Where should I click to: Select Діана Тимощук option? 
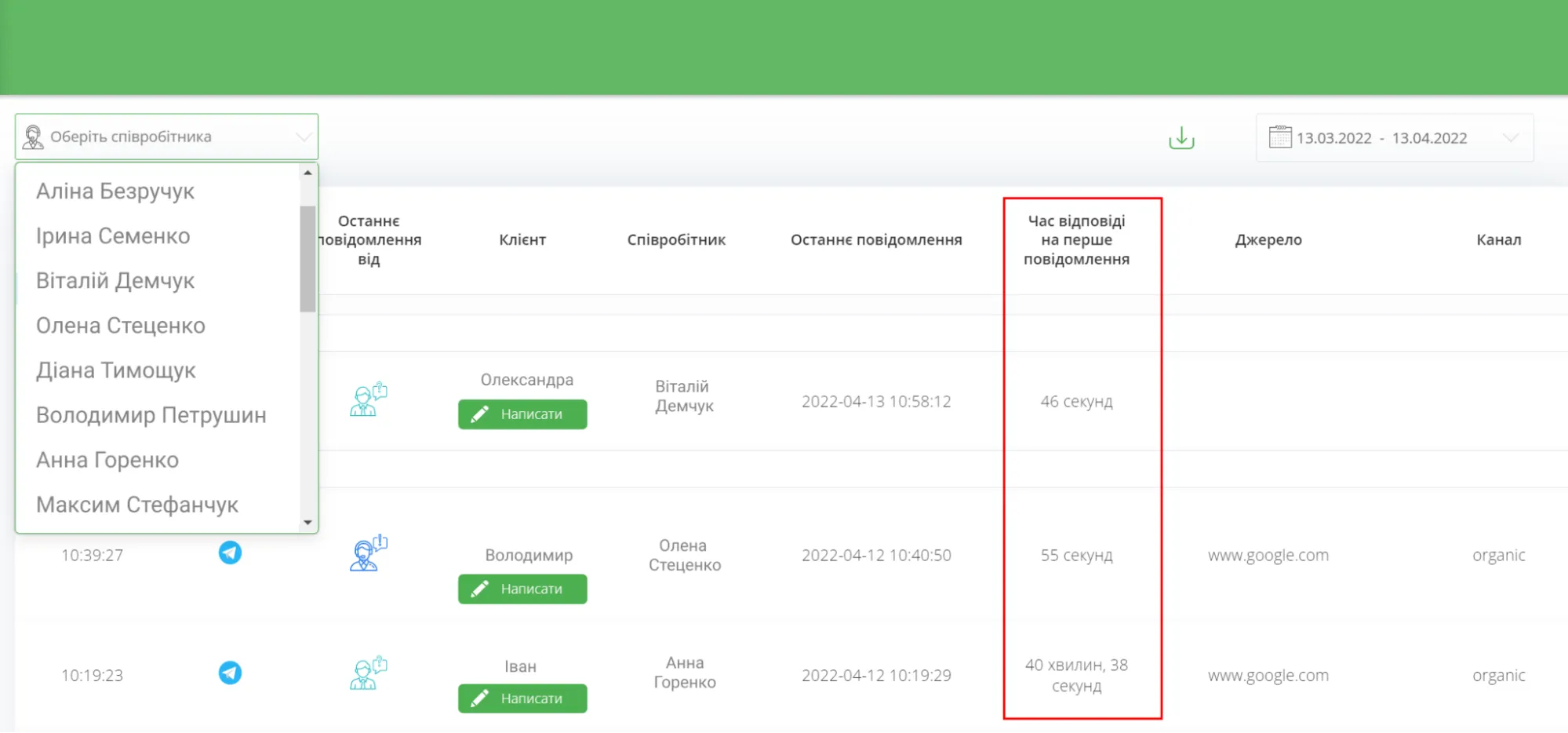[116, 370]
